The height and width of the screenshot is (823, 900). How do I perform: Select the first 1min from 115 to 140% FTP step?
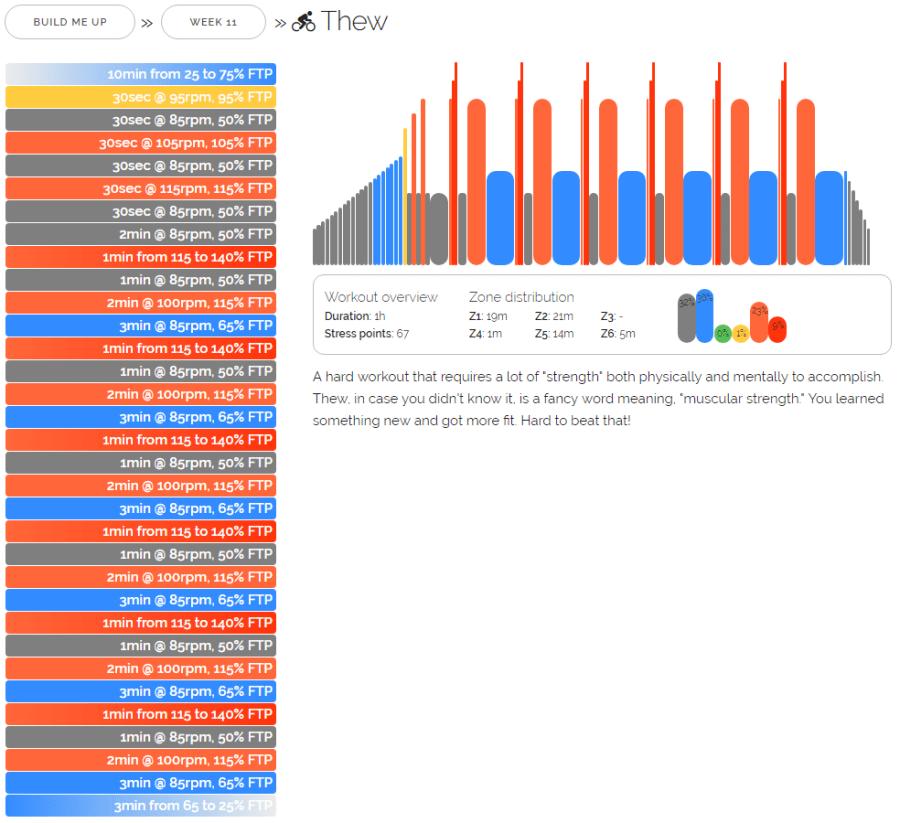click(141, 257)
